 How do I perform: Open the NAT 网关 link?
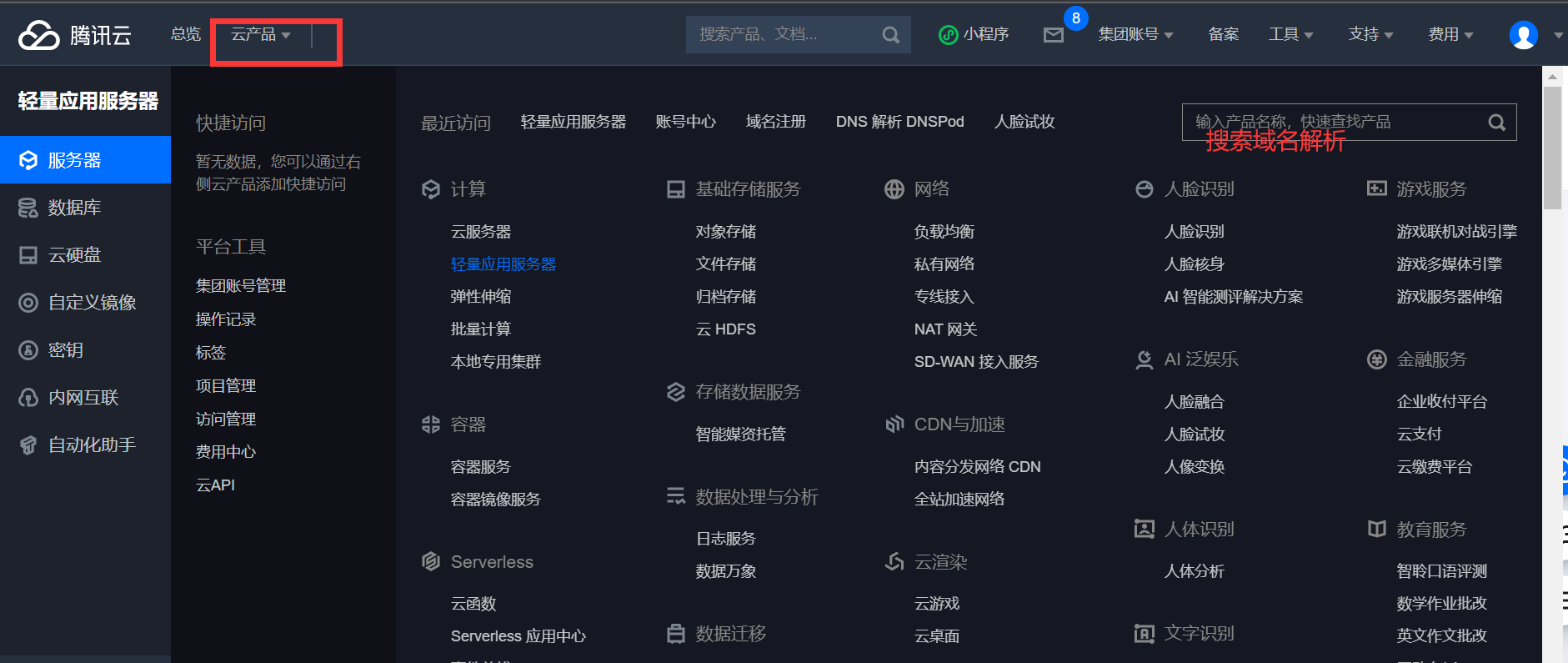click(x=945, y=329)
